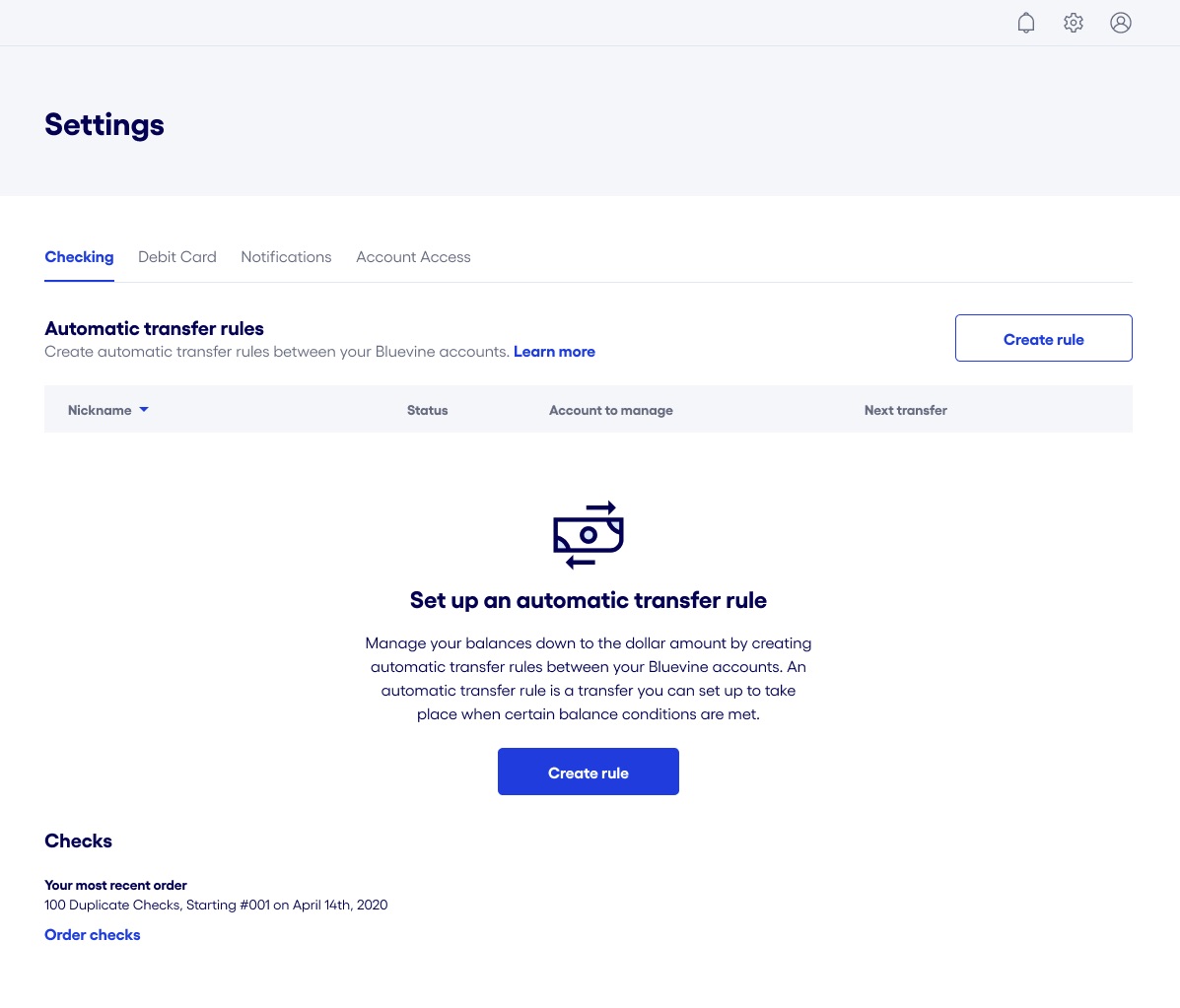Open the profile account icon
1180x1008 pixels.
(1121, 22)
